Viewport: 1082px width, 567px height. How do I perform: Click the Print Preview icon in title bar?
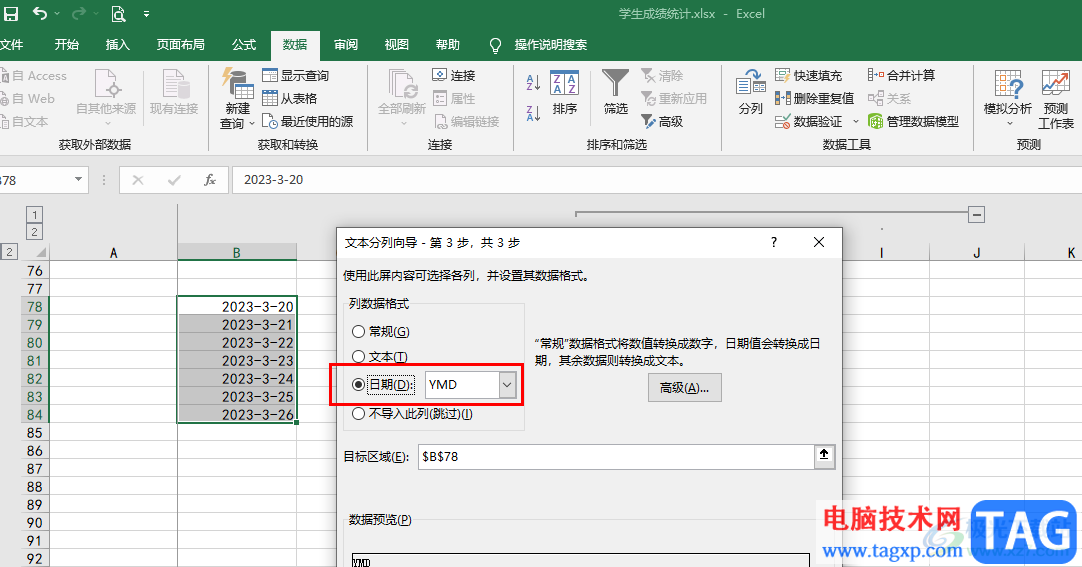119,13
